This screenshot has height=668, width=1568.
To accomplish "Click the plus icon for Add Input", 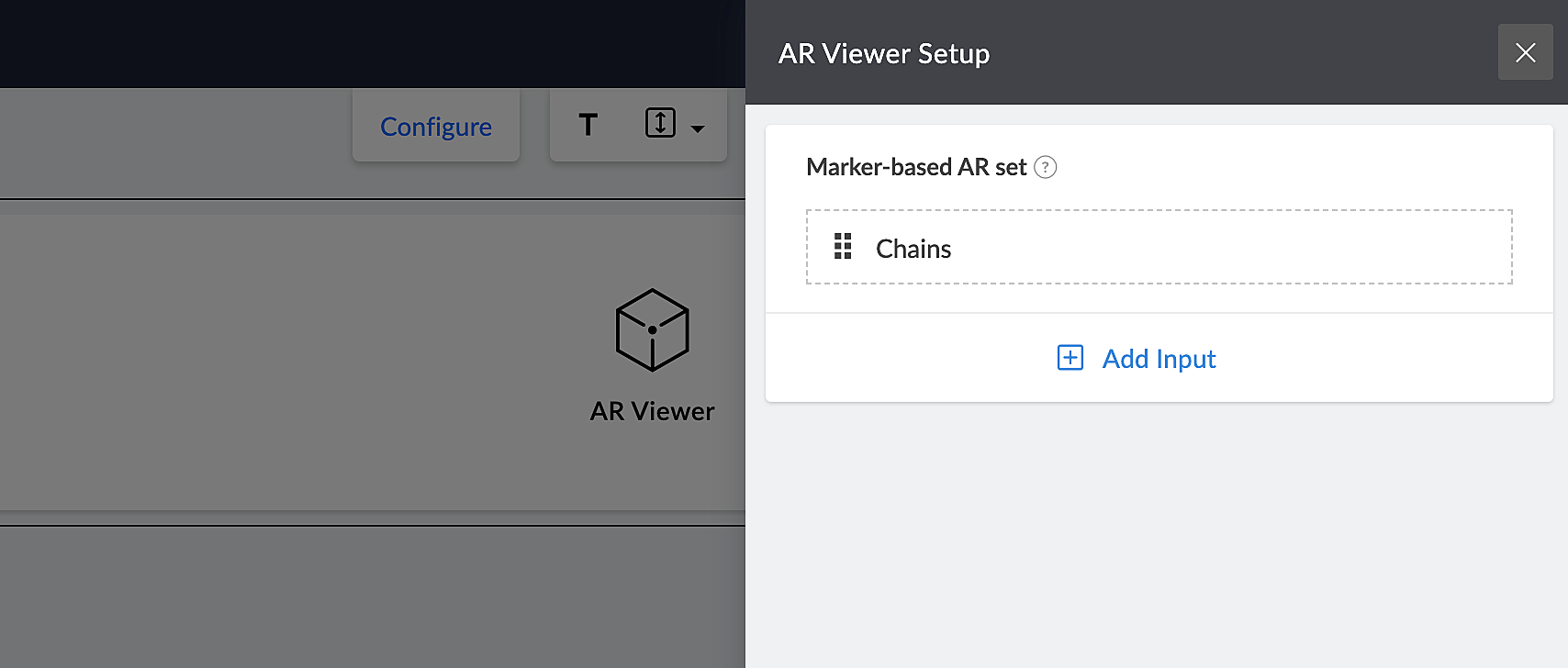I will tap(1070, 358).
